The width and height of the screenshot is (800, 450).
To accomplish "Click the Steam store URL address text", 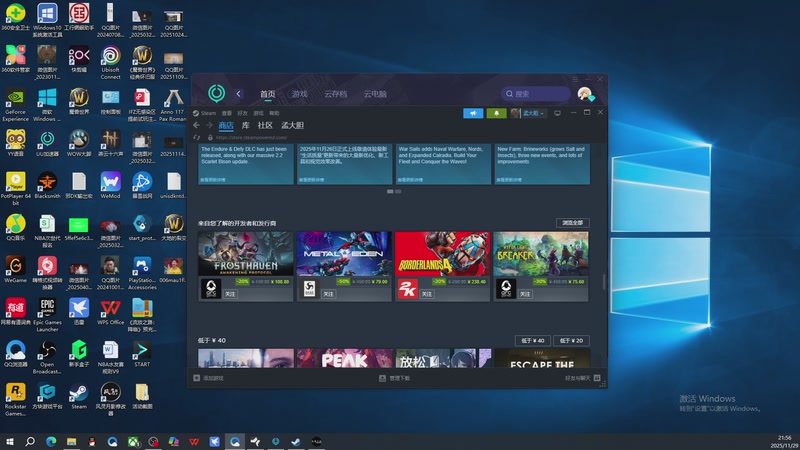I will pyautogui.click(x=251, y=137).
